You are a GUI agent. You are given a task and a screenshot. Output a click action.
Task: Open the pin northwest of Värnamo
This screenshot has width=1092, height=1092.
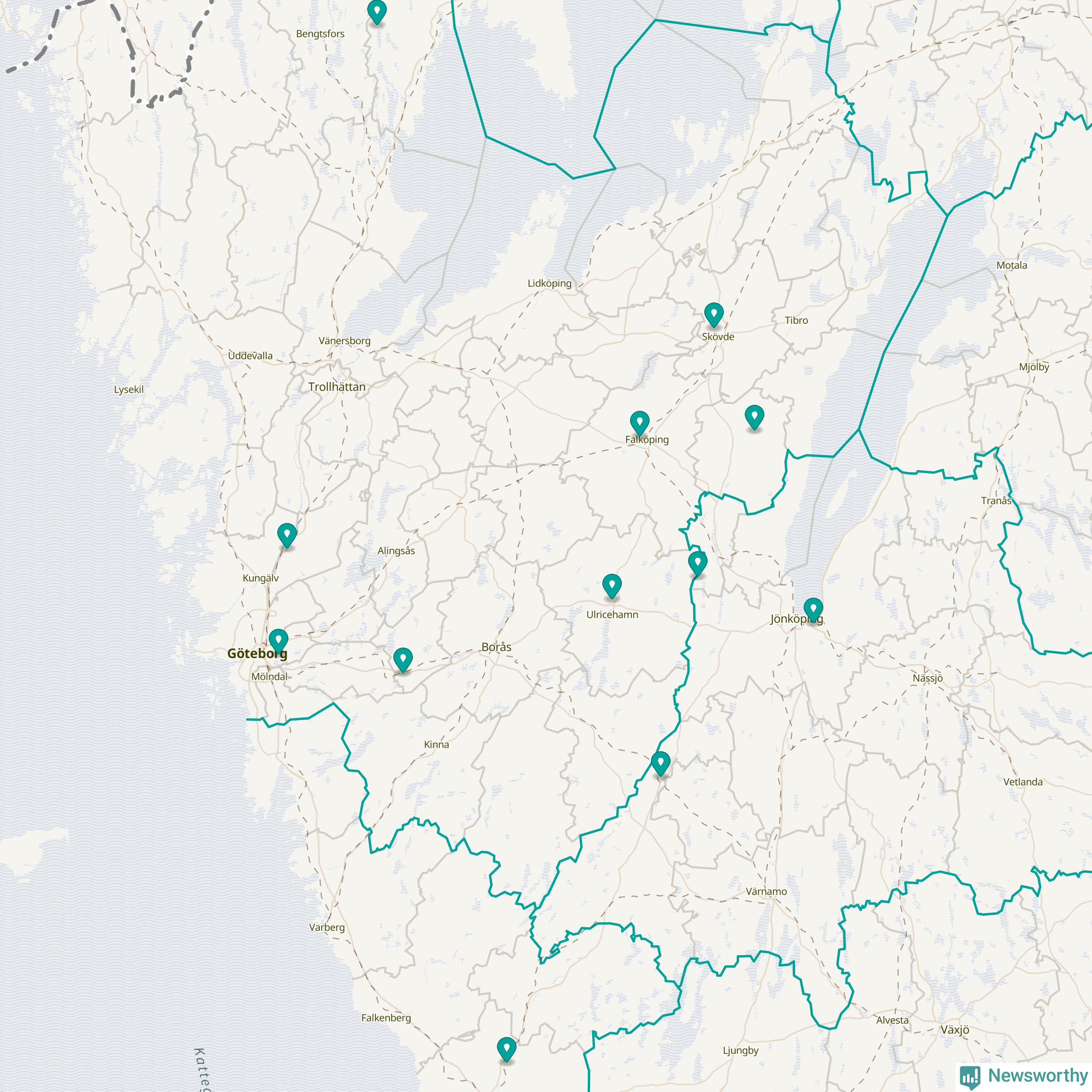pos(661,764)
